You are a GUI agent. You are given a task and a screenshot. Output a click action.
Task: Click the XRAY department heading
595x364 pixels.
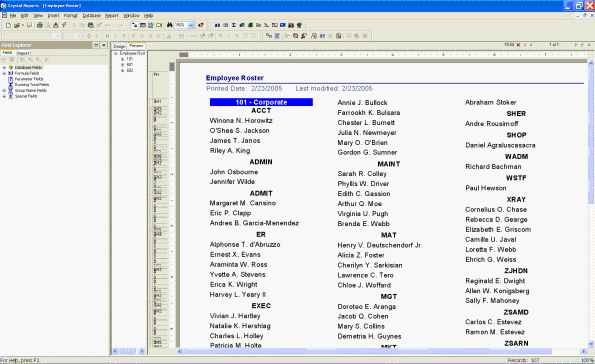point(516,199)
